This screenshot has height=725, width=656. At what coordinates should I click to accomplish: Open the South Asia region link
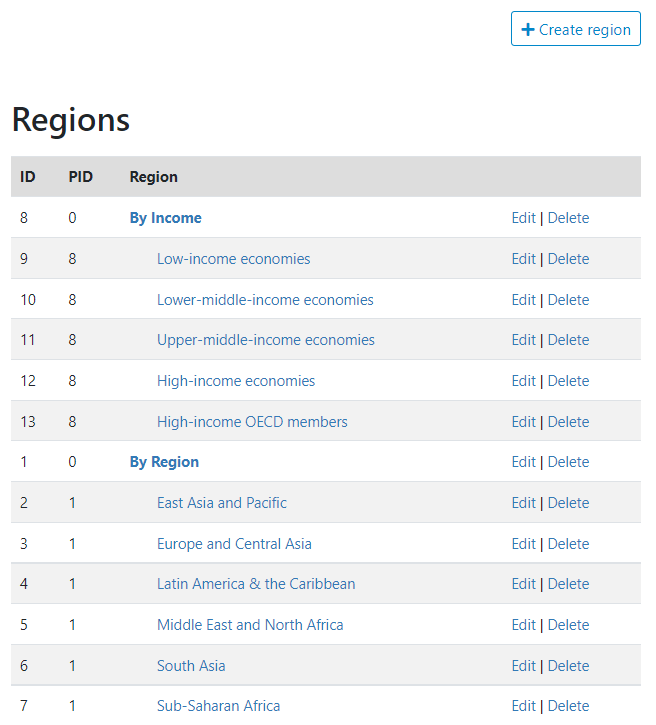coord(191,666)
